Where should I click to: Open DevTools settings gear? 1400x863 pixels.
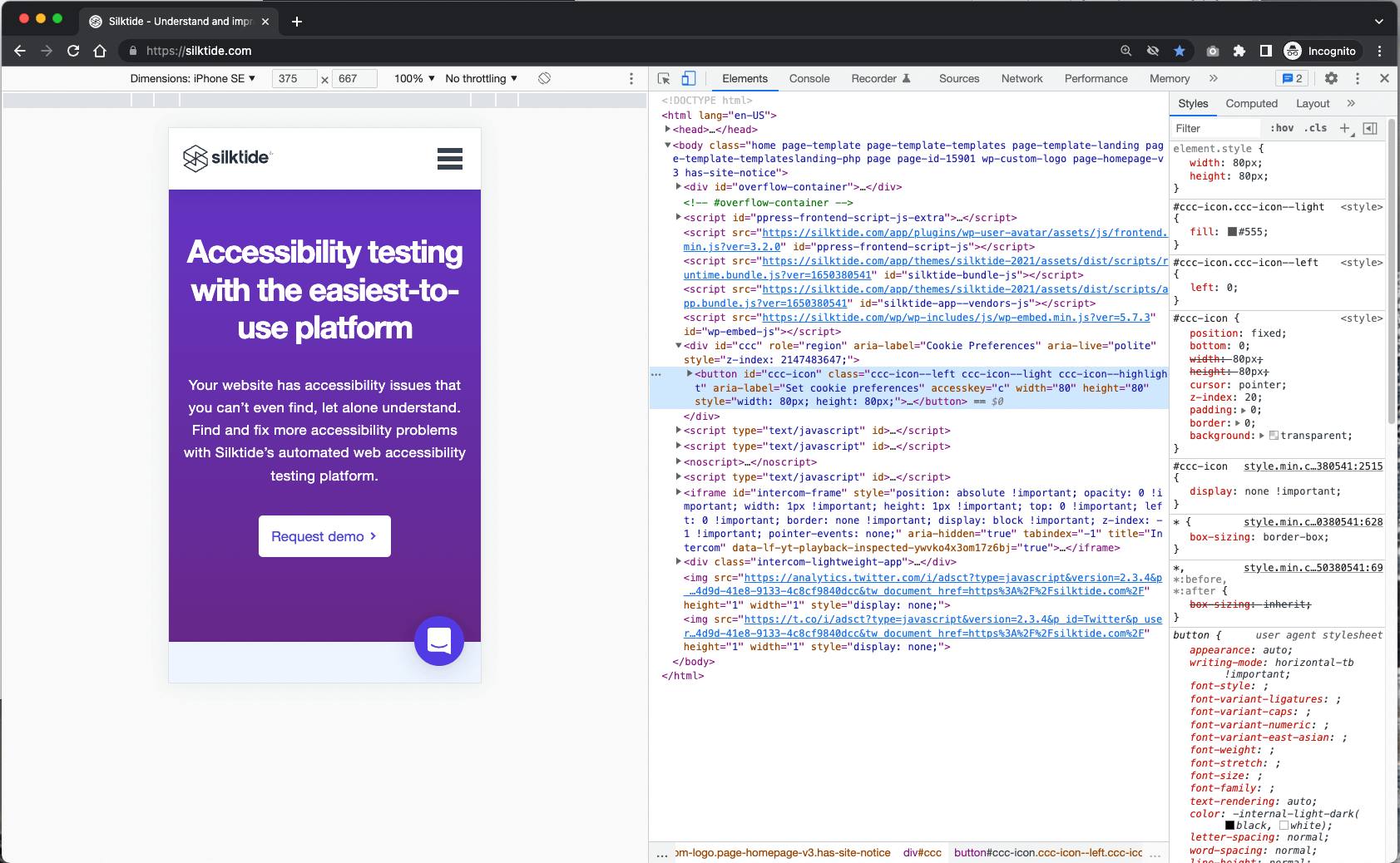[1331, 78]
